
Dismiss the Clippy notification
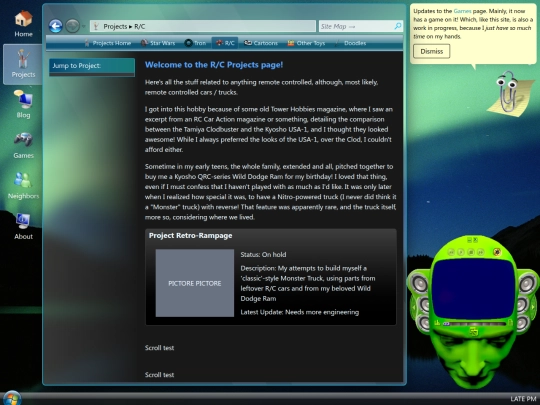(x=432, y=51)
